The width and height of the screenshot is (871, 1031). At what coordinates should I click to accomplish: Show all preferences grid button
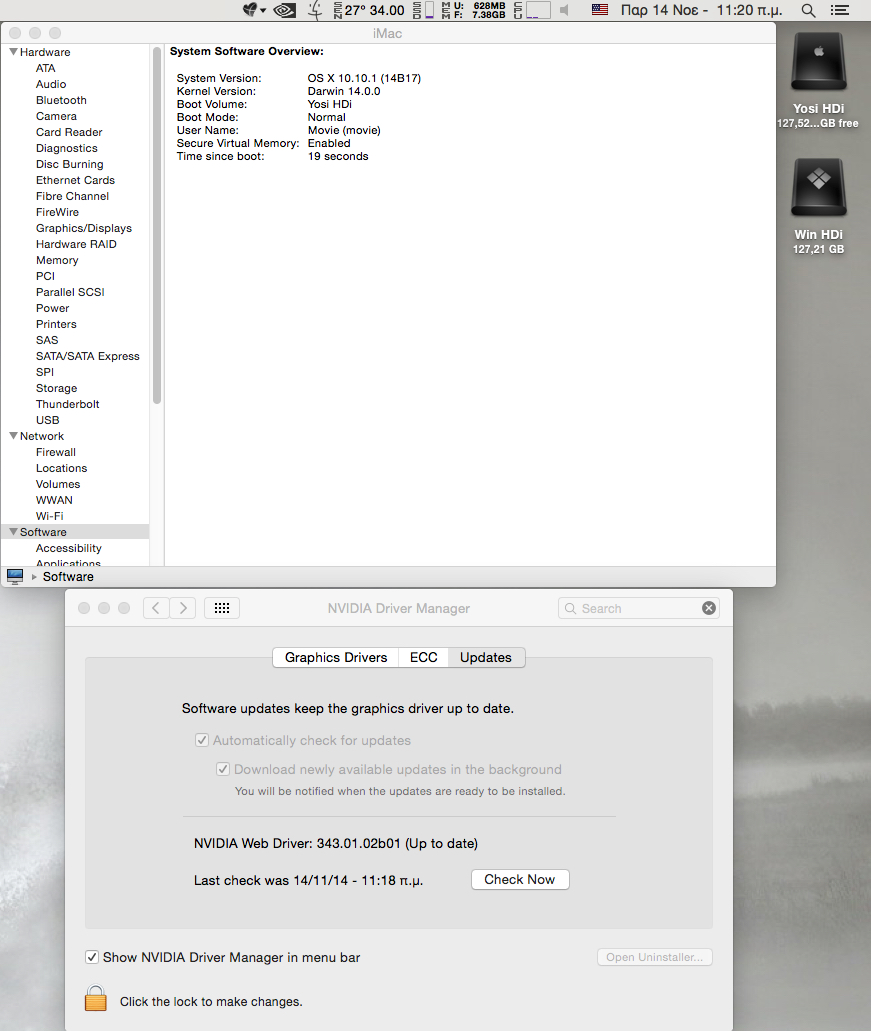pos(222,608)
